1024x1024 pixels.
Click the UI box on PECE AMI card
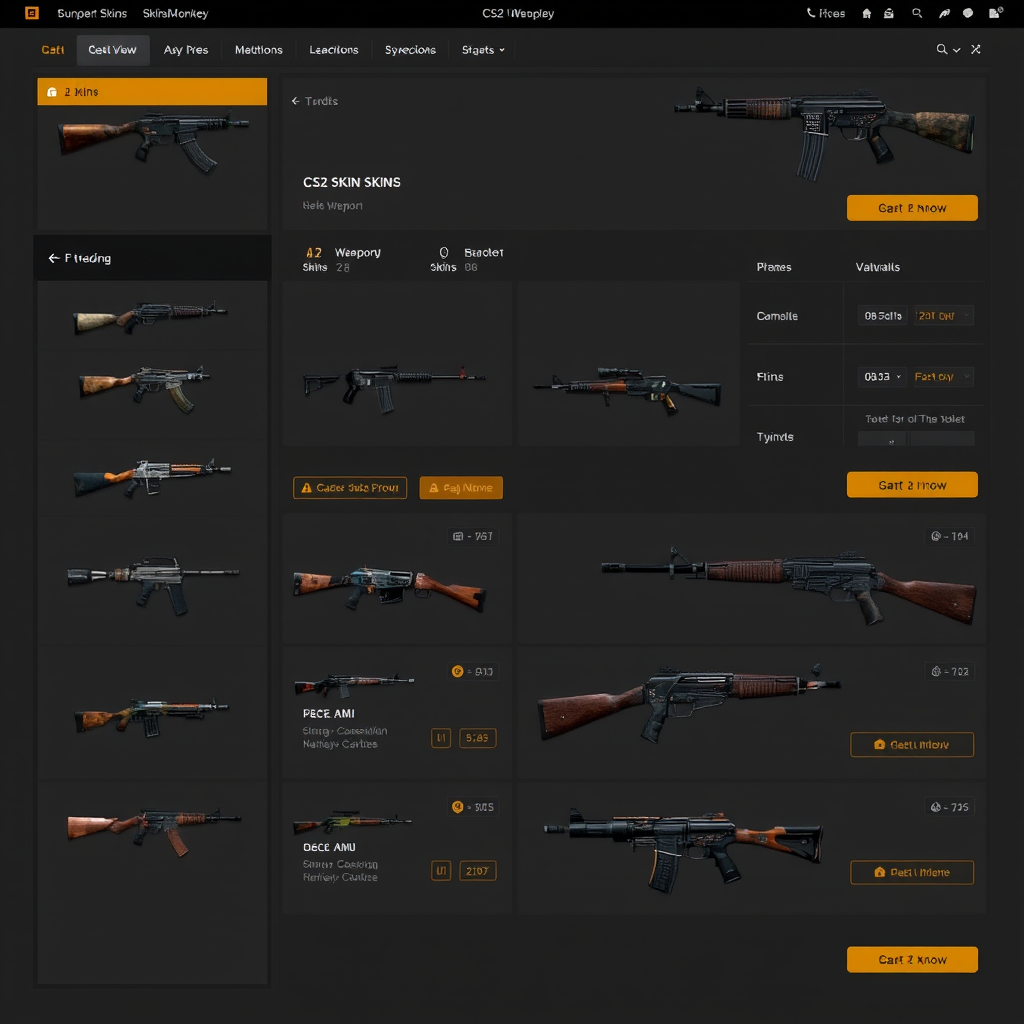(441, 738)
